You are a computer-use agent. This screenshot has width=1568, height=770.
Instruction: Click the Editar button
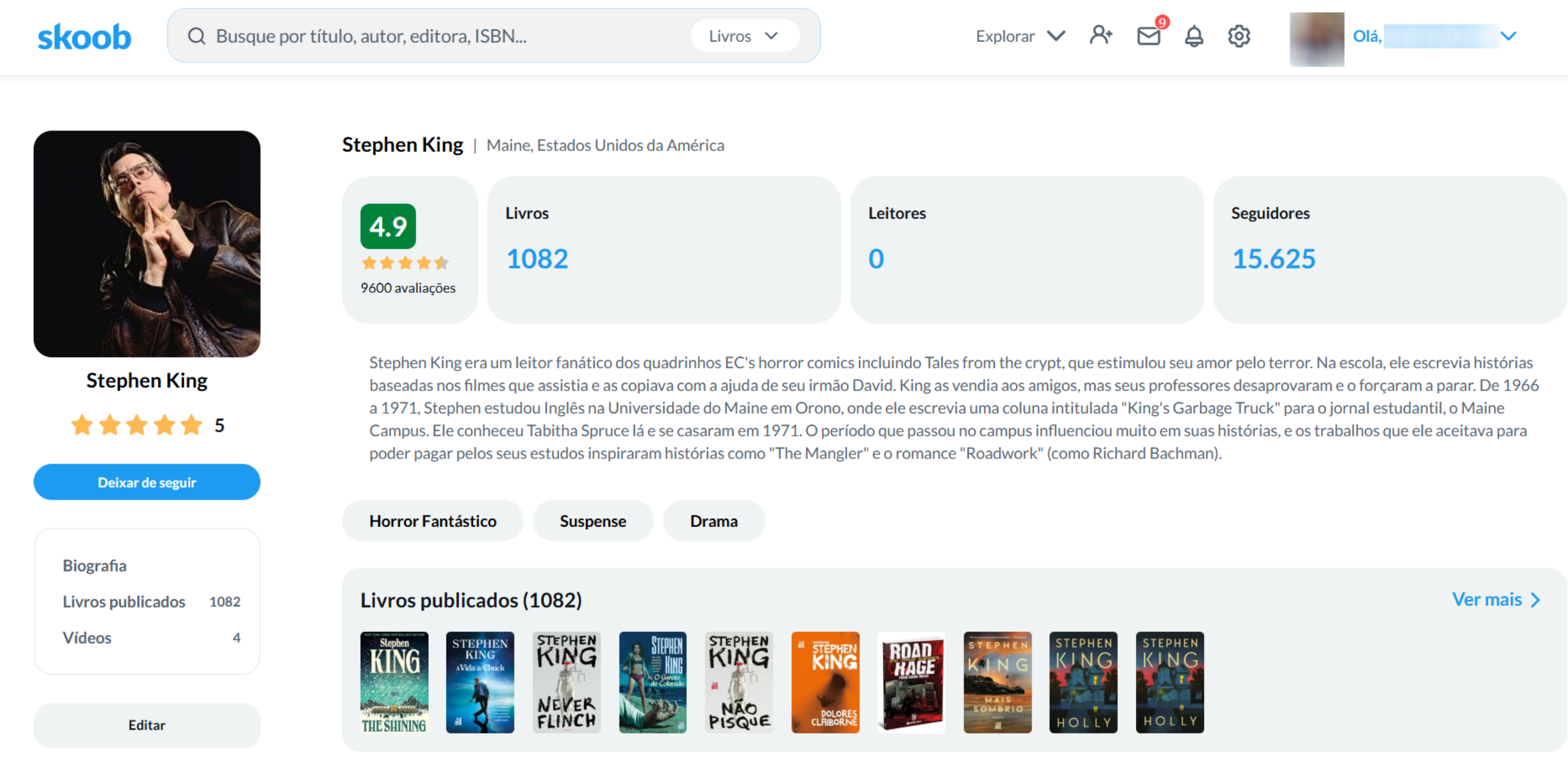(147, 725)
